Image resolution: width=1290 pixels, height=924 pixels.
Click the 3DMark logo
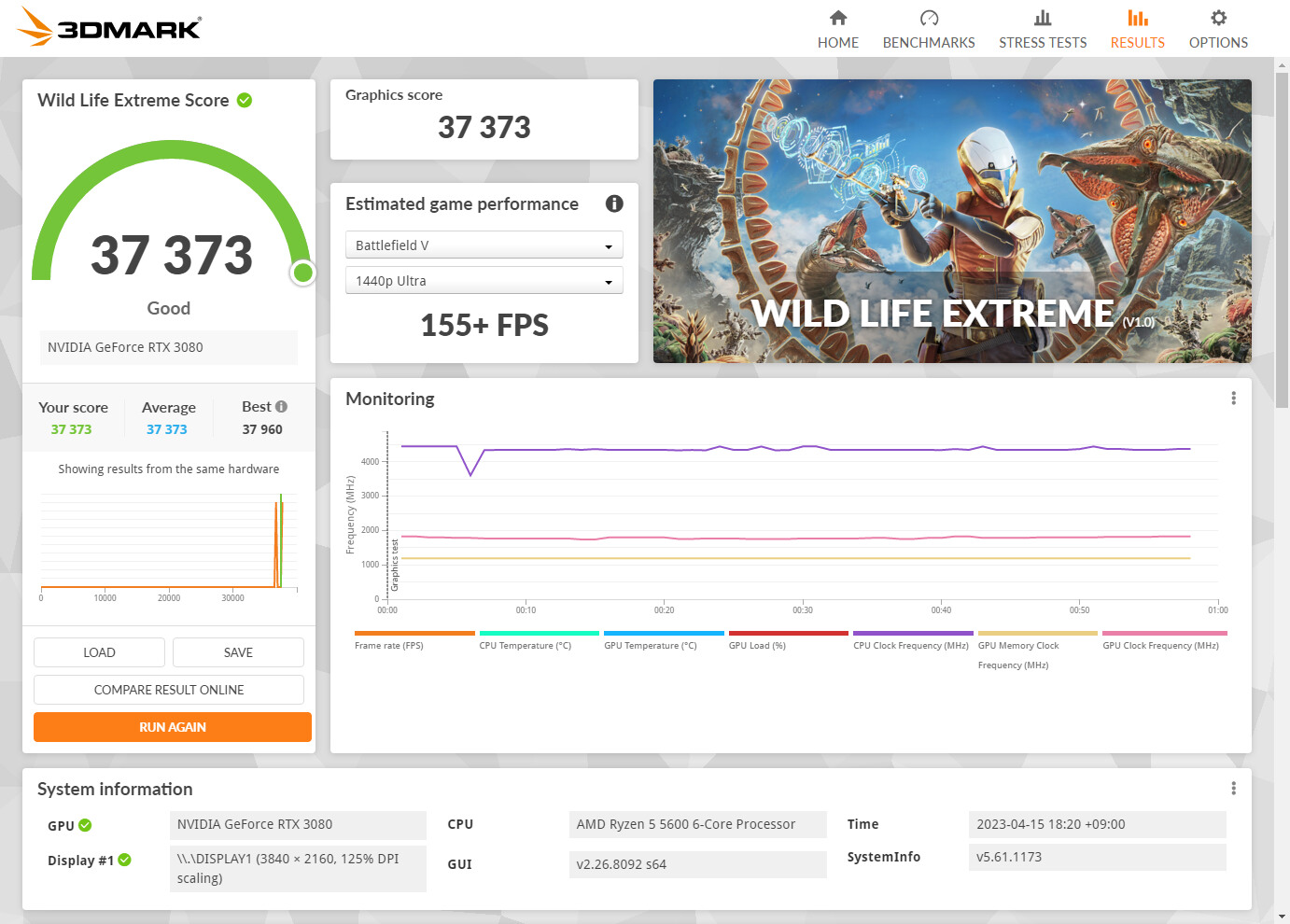[x=109, y=27]
